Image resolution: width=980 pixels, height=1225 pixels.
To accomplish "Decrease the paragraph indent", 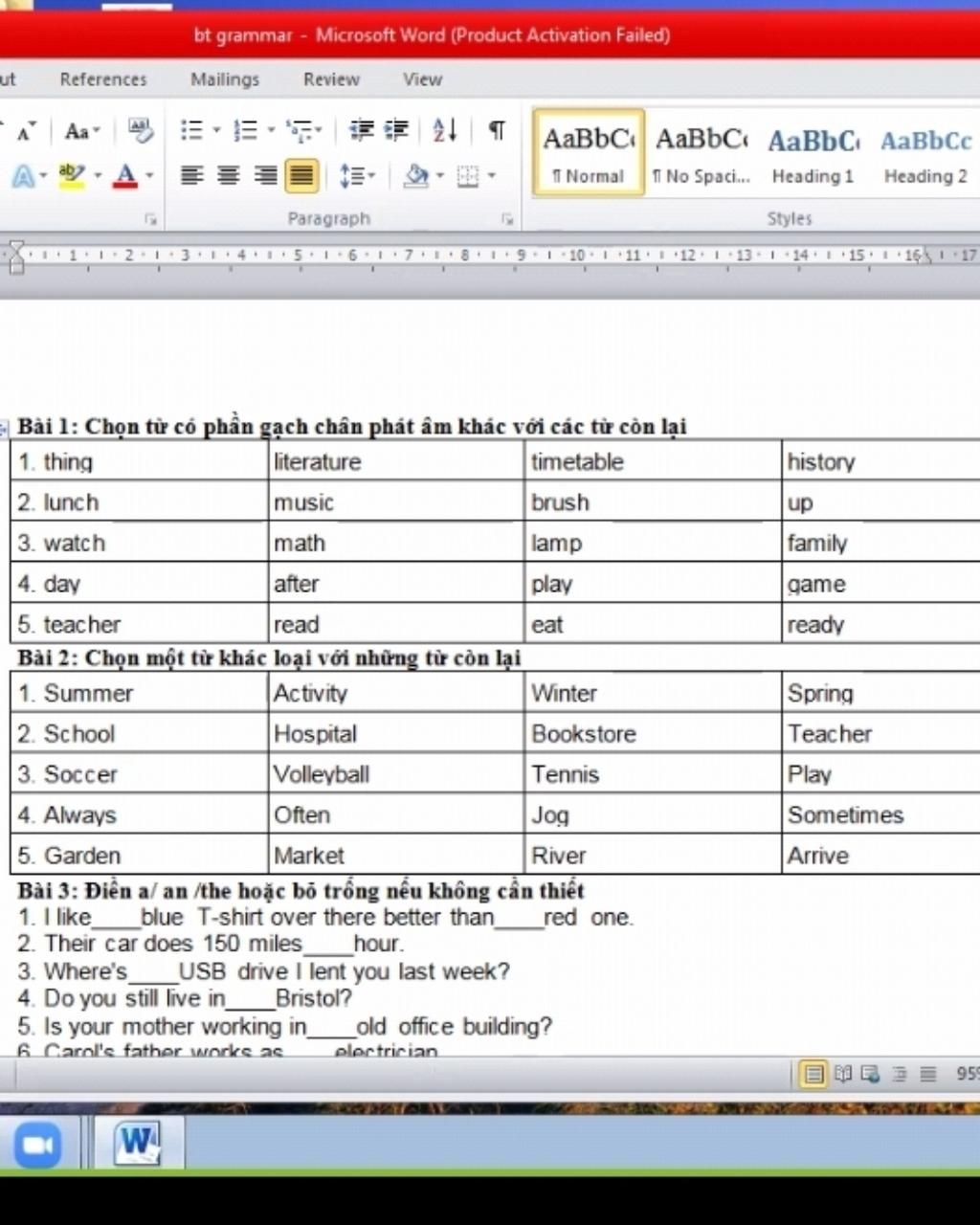I will pyautogui.click(x=361, y=130).
